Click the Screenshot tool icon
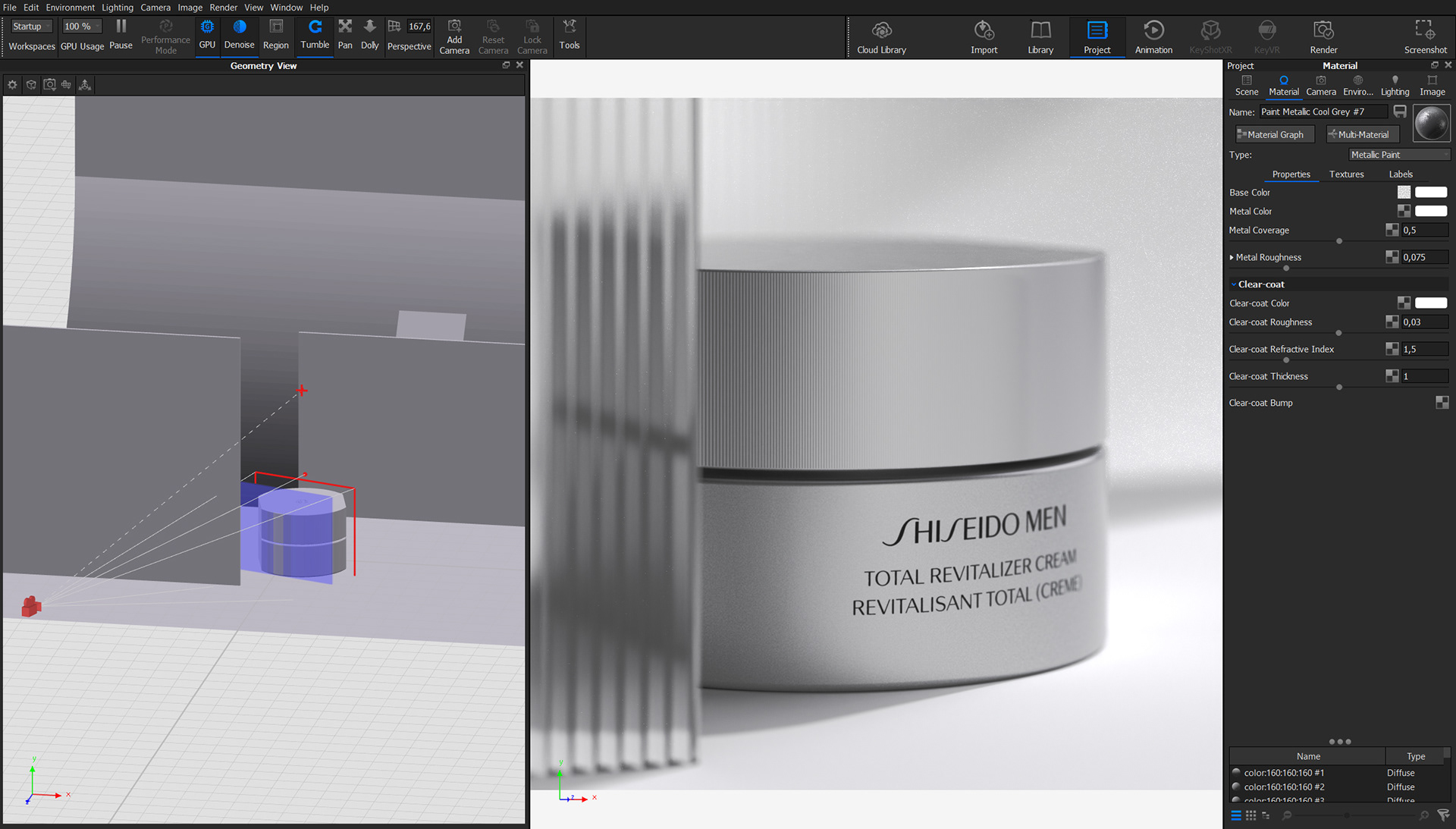 [x=1424, y=37]
